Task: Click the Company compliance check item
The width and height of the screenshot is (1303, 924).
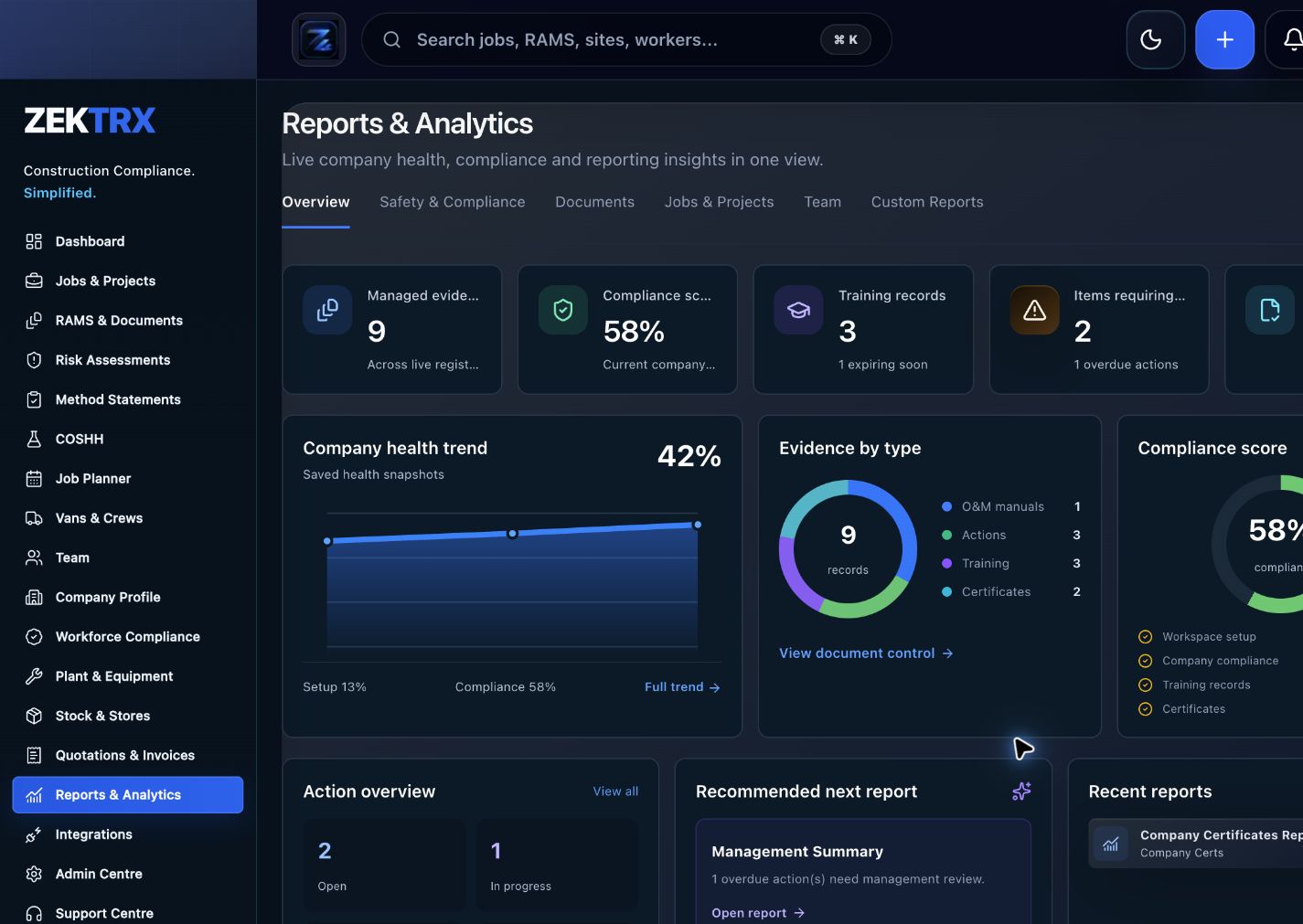Action: [x=1208, y=661]
